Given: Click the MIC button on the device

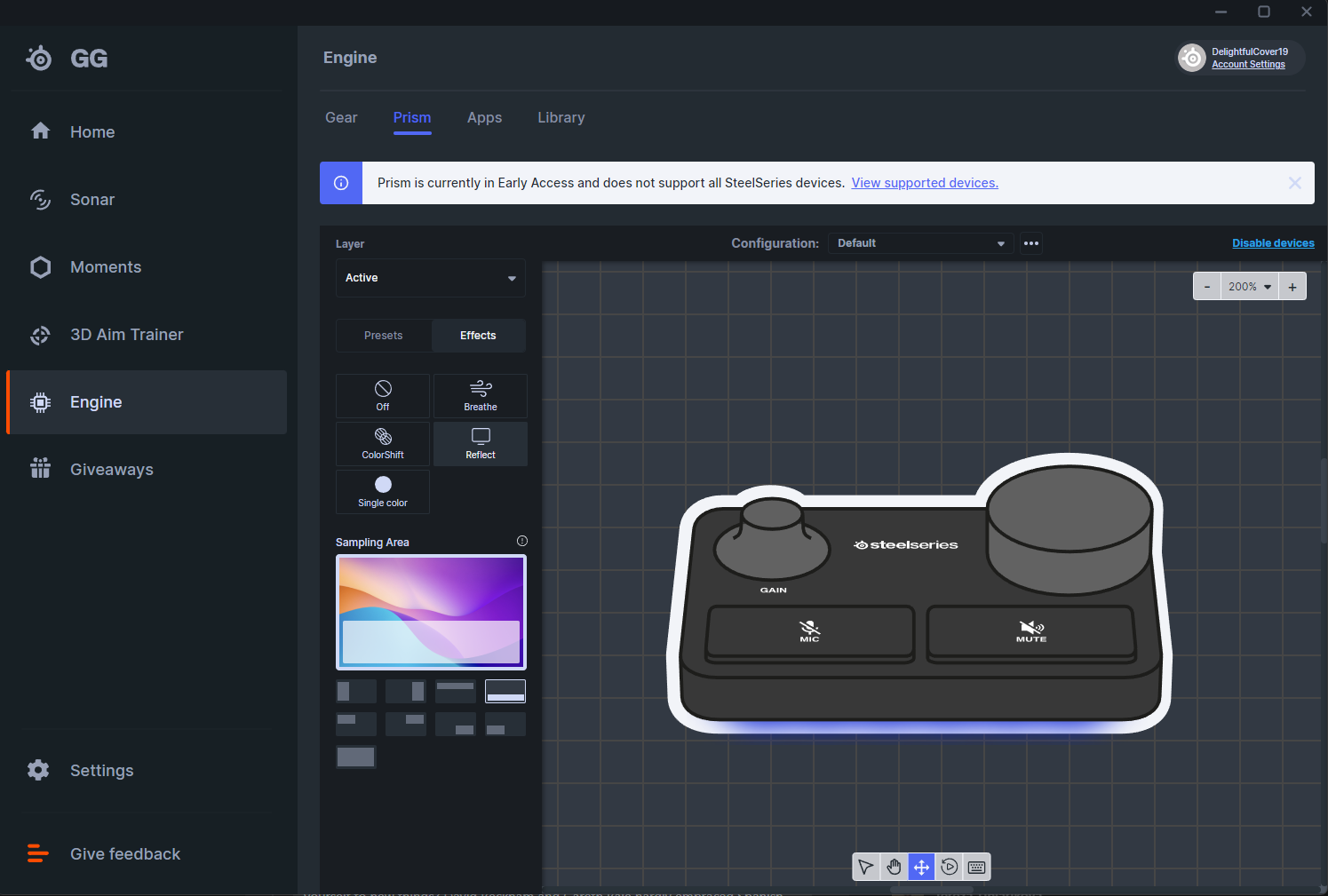Looking at the screenshot, I should (810, 633).
